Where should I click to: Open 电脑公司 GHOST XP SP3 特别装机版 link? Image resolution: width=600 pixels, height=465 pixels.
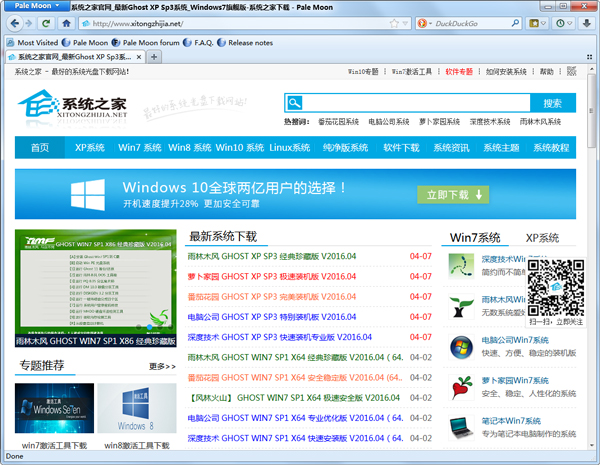point(272,317)
